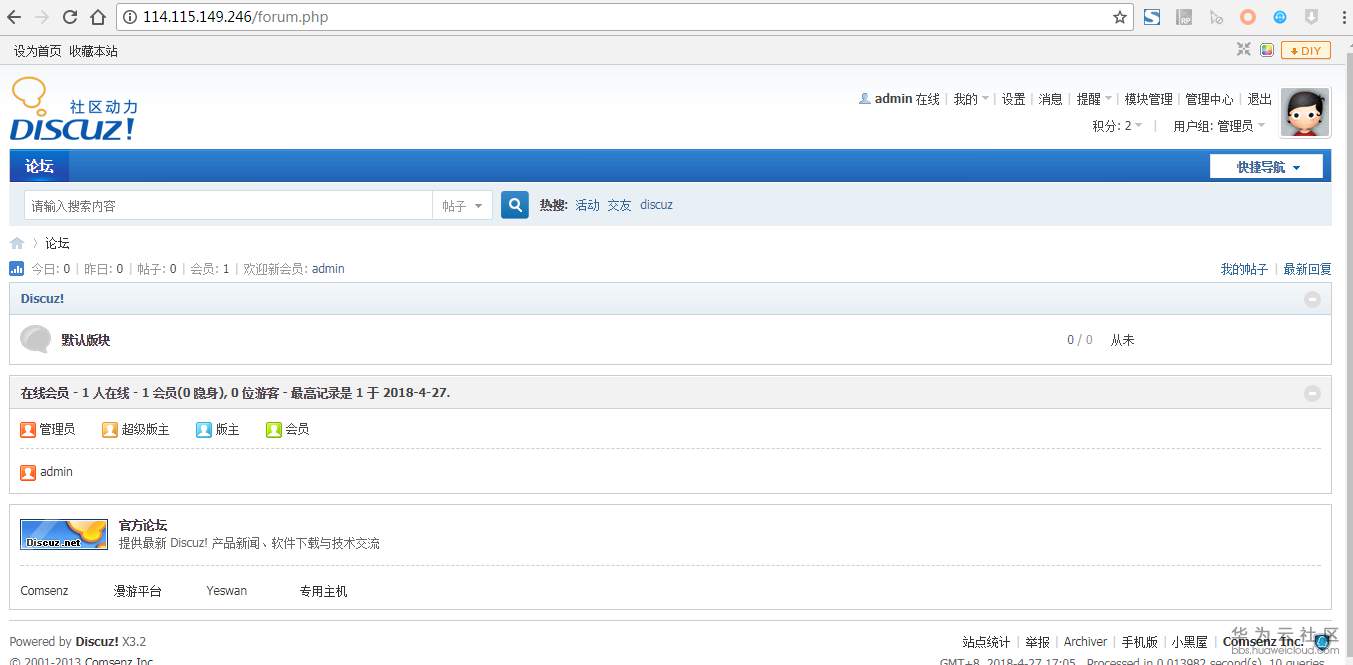Collapse the Discuz! category section
This screenshot has width=1353, height=665.
pos(1312,299)
